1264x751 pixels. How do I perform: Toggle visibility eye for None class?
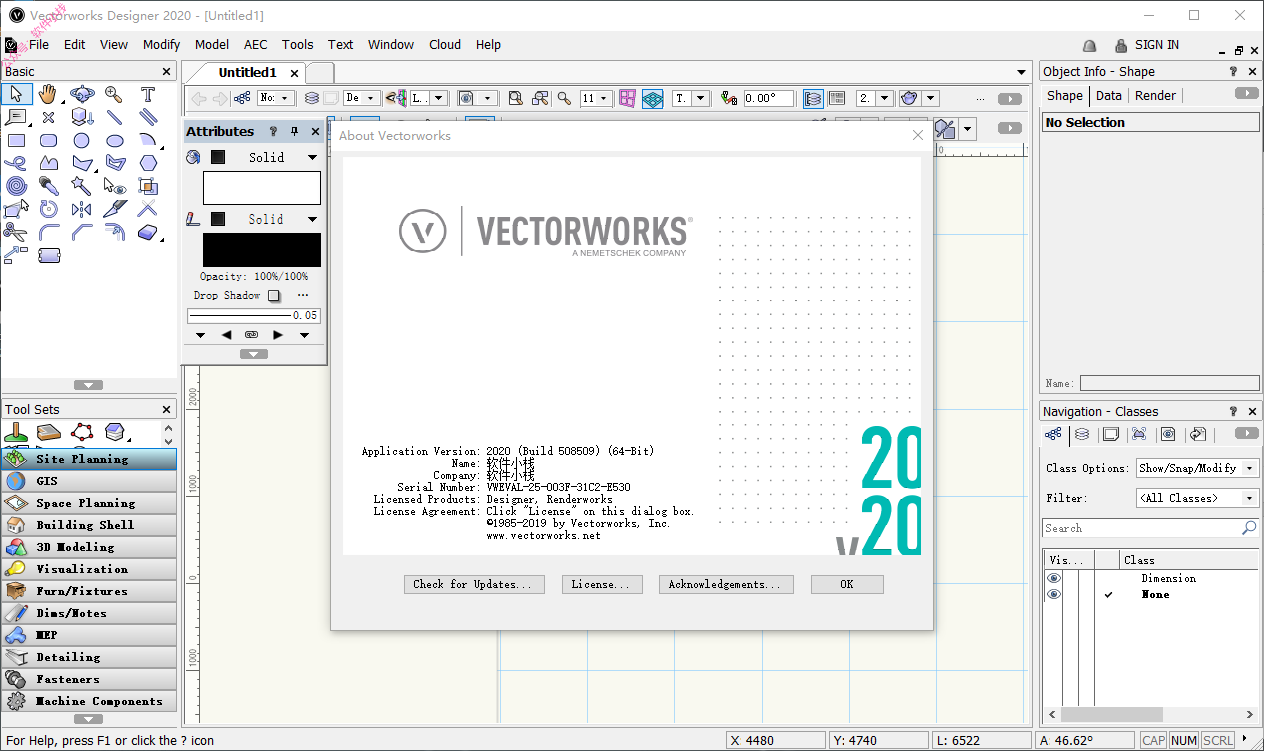tap(1054, 594)
